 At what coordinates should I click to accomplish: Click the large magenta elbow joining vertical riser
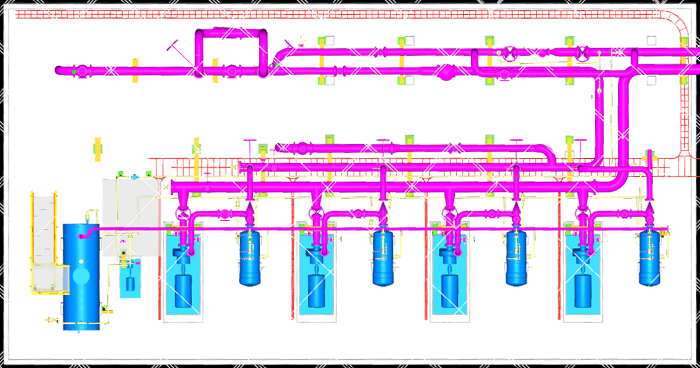[617, 179]
